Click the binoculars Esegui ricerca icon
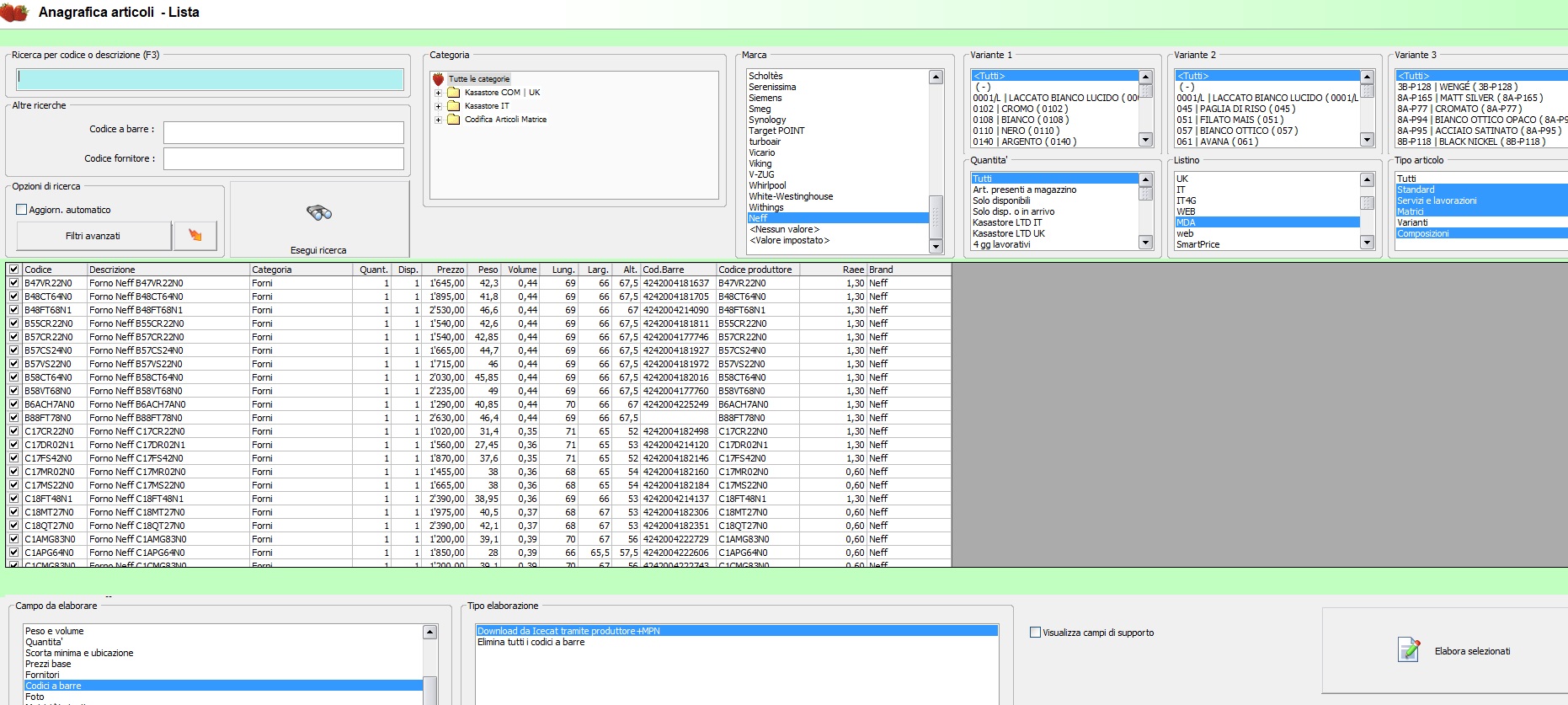Screen dimensions: 1568x705 319,212
